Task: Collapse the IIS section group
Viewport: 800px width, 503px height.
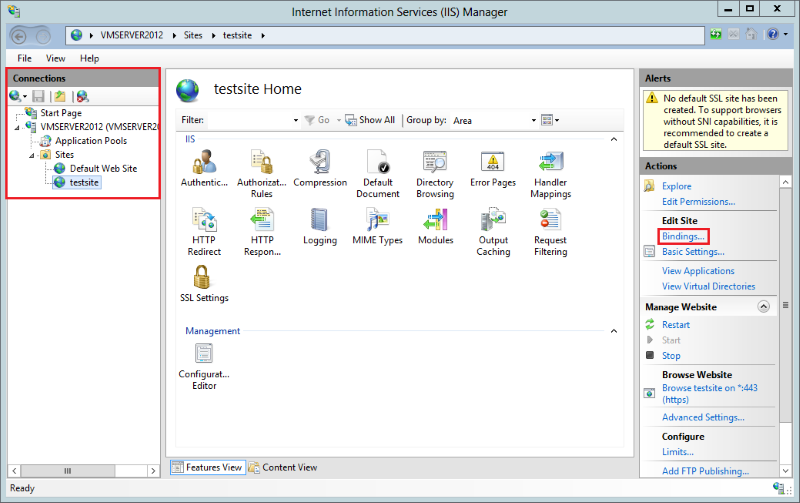Action: point(614,139)
